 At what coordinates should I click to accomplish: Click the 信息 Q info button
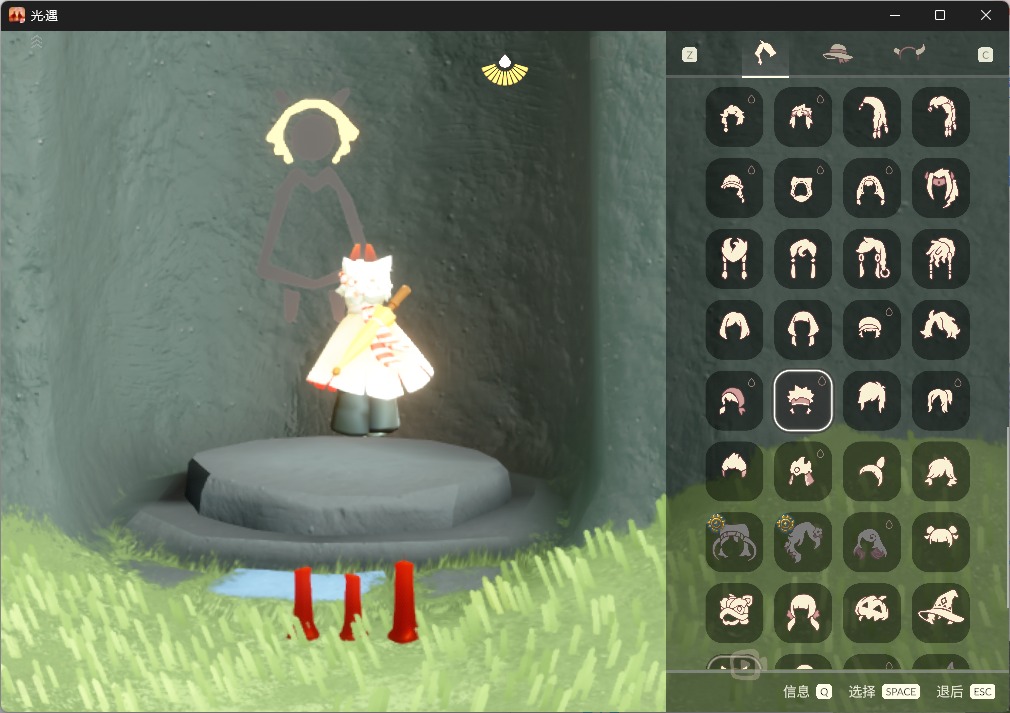[x=807, y=692]
